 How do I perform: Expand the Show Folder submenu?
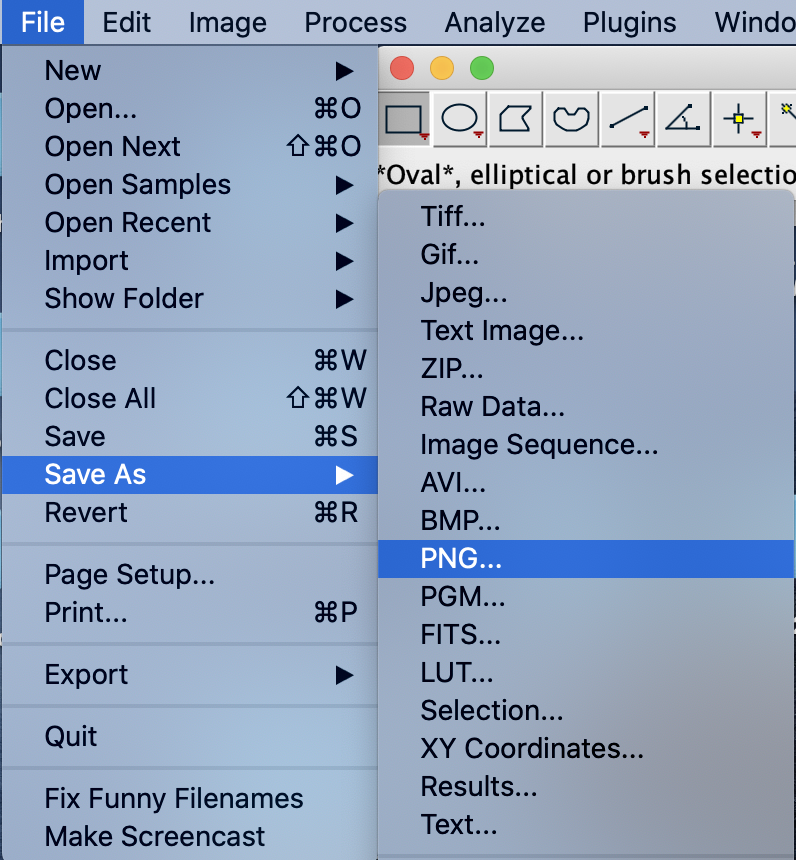[190, 299]
